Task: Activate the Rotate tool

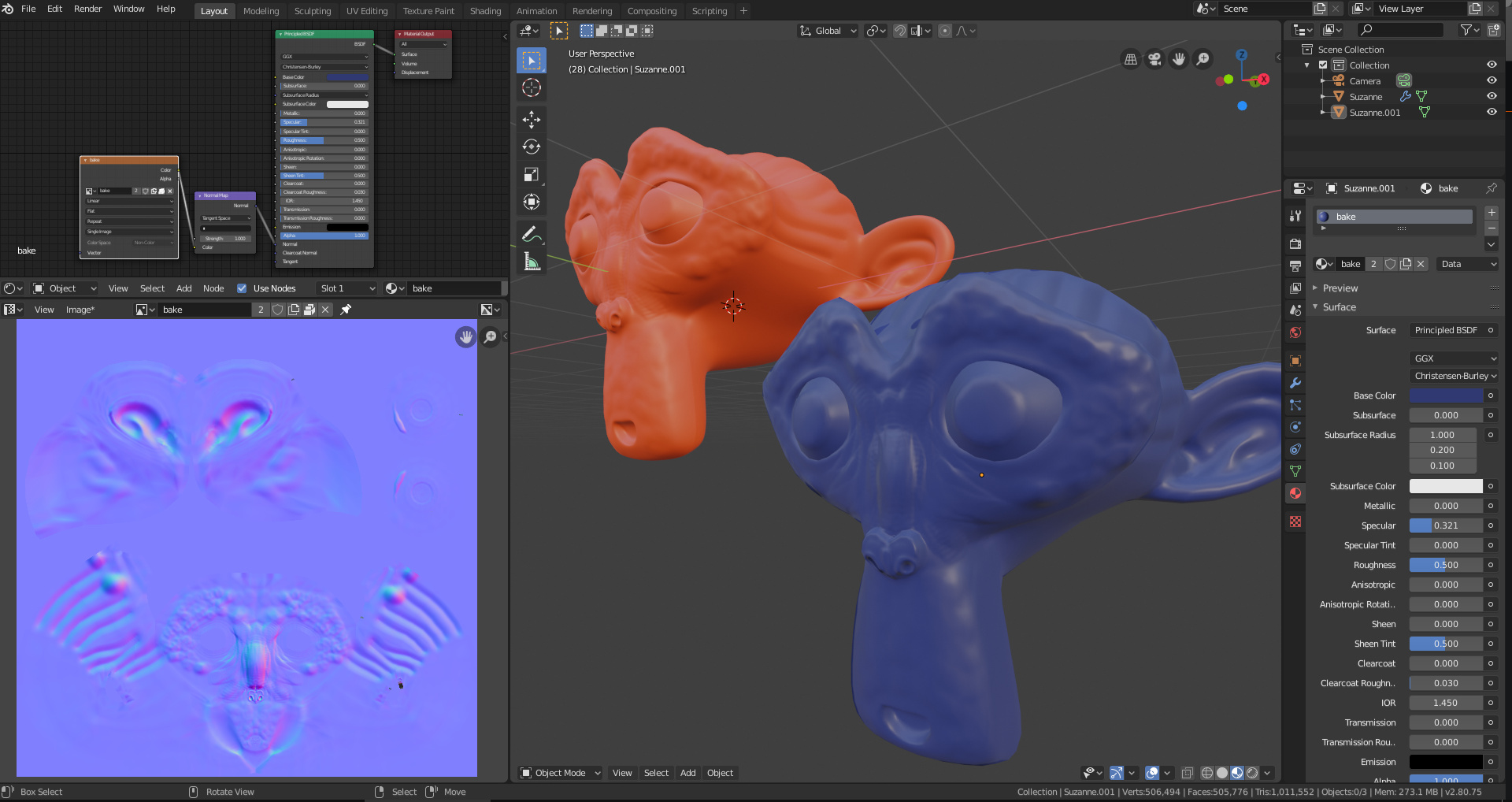Action: coord(532,147)
